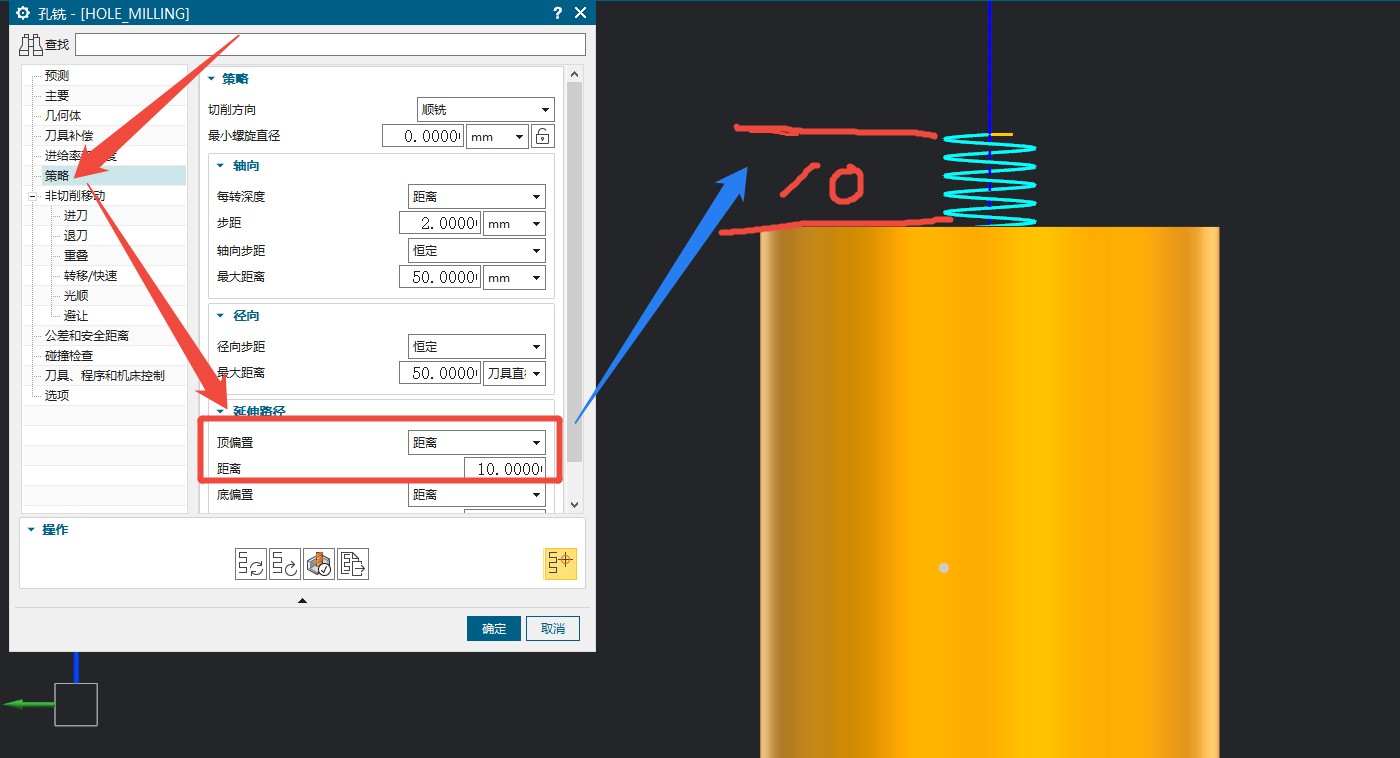Click the settings panel vertical scrollbar thumb
The height and width of the screenshot is (758, 1400).
point(574,271)
